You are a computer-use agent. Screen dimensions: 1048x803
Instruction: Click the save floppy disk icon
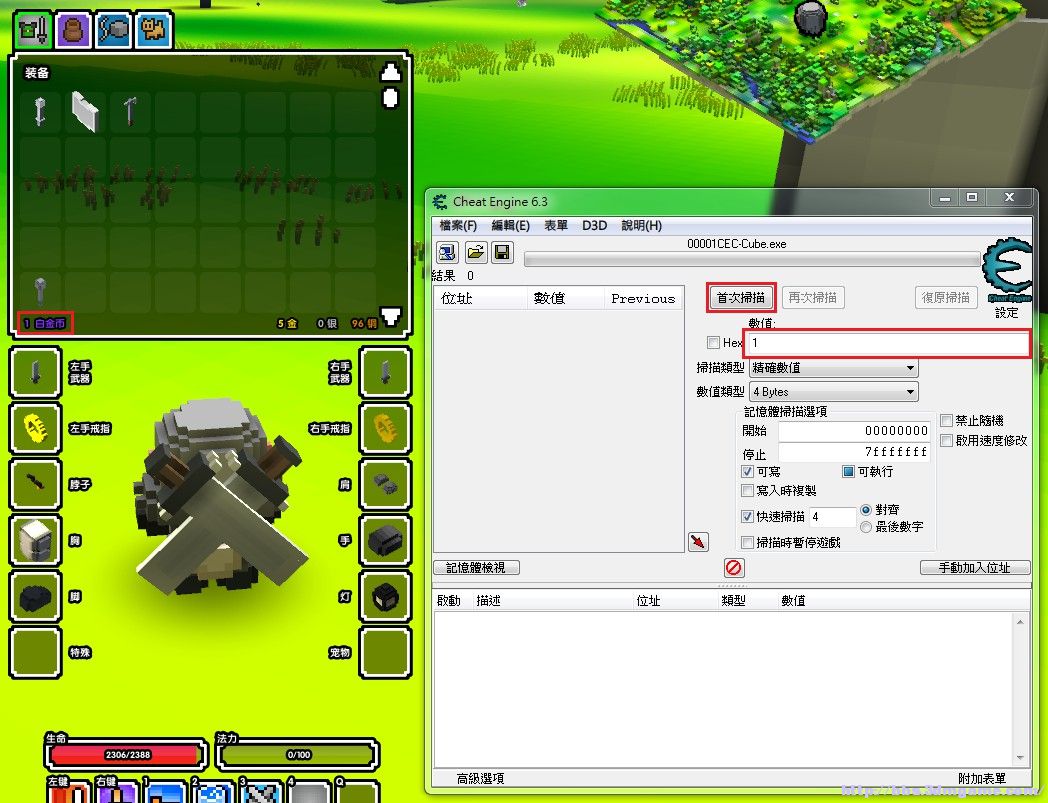502,253
